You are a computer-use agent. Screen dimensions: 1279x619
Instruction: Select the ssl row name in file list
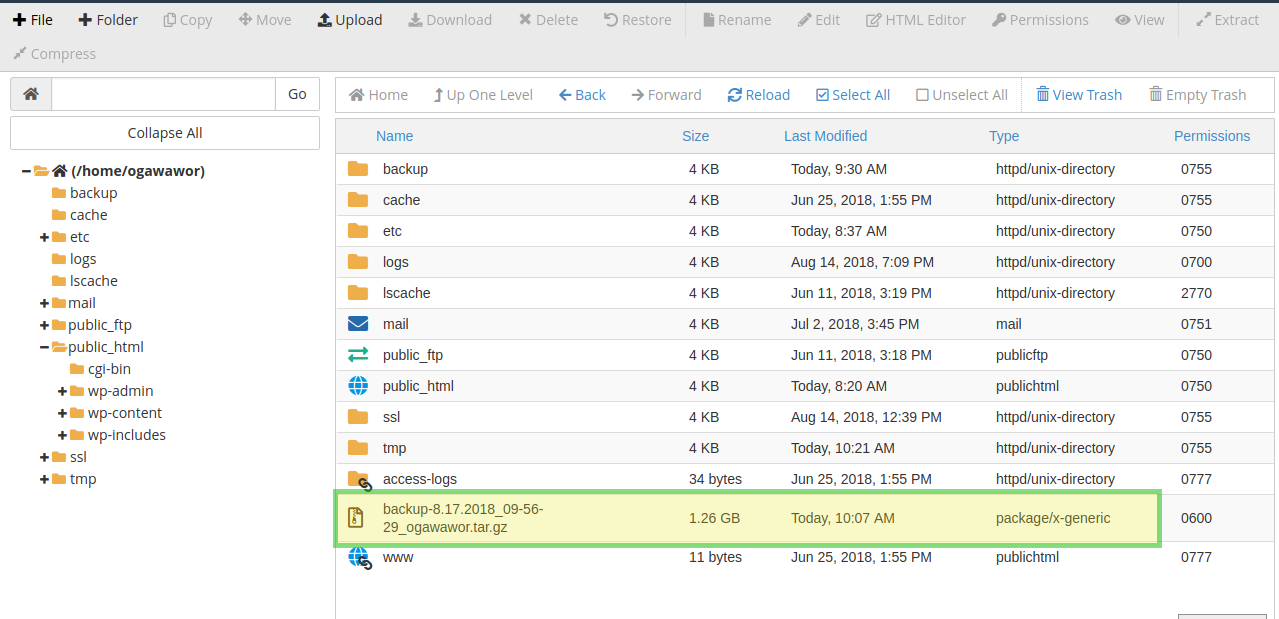pos(391,417)
